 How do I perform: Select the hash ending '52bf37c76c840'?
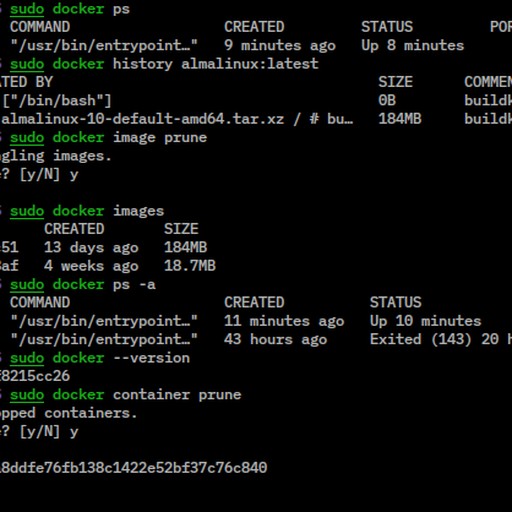tap(133, 468)
